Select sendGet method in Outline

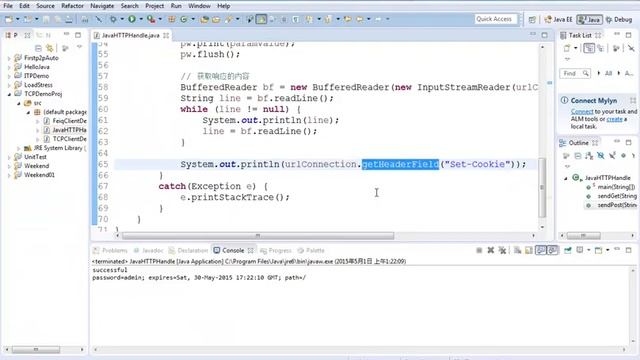611,196
